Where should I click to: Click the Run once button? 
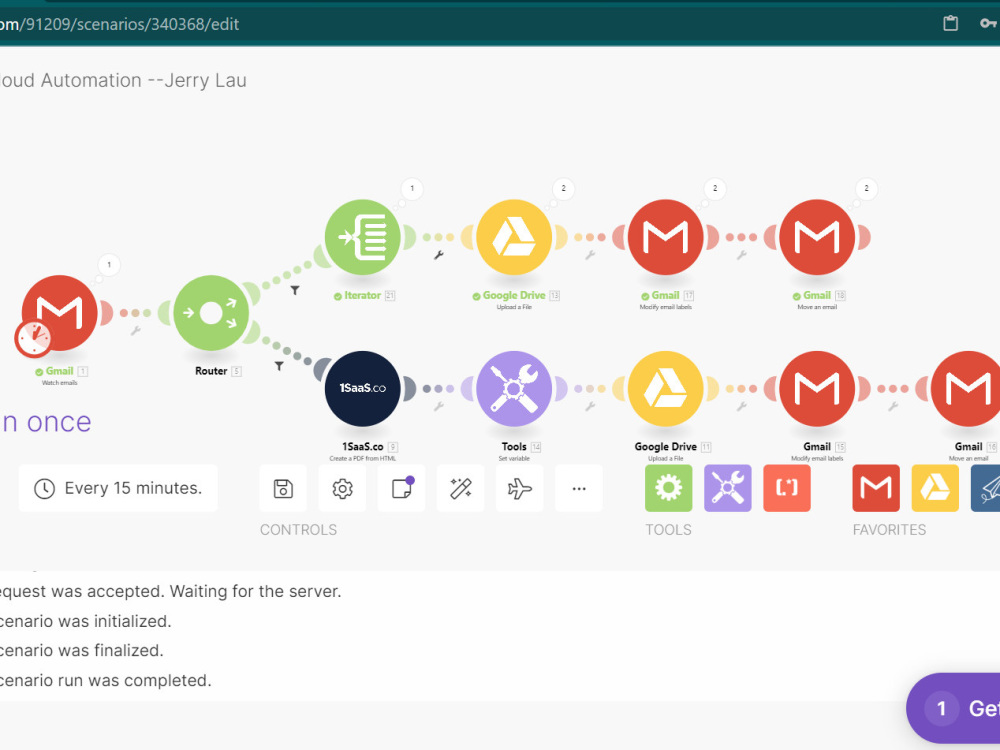click(46, 422)
